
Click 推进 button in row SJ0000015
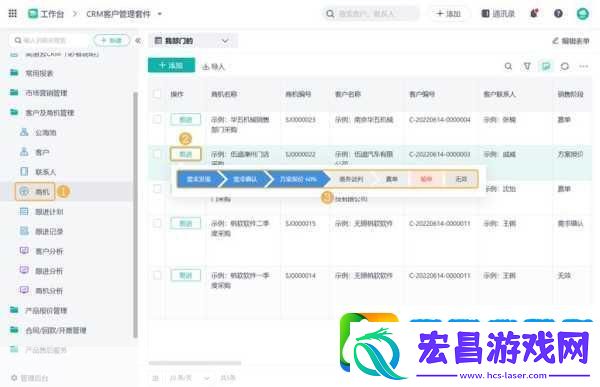tap(186, 224)
